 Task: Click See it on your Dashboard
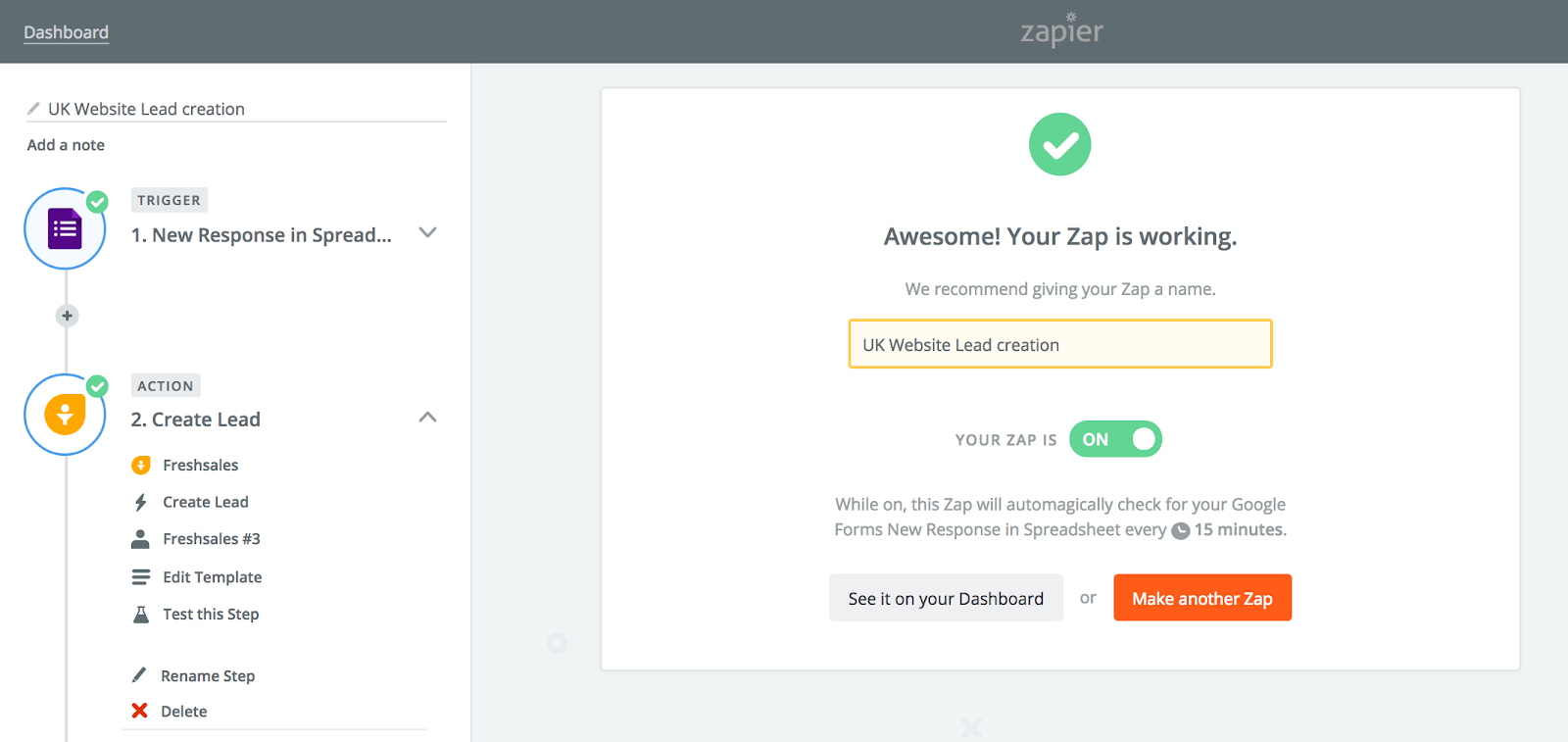coord(946,598)
